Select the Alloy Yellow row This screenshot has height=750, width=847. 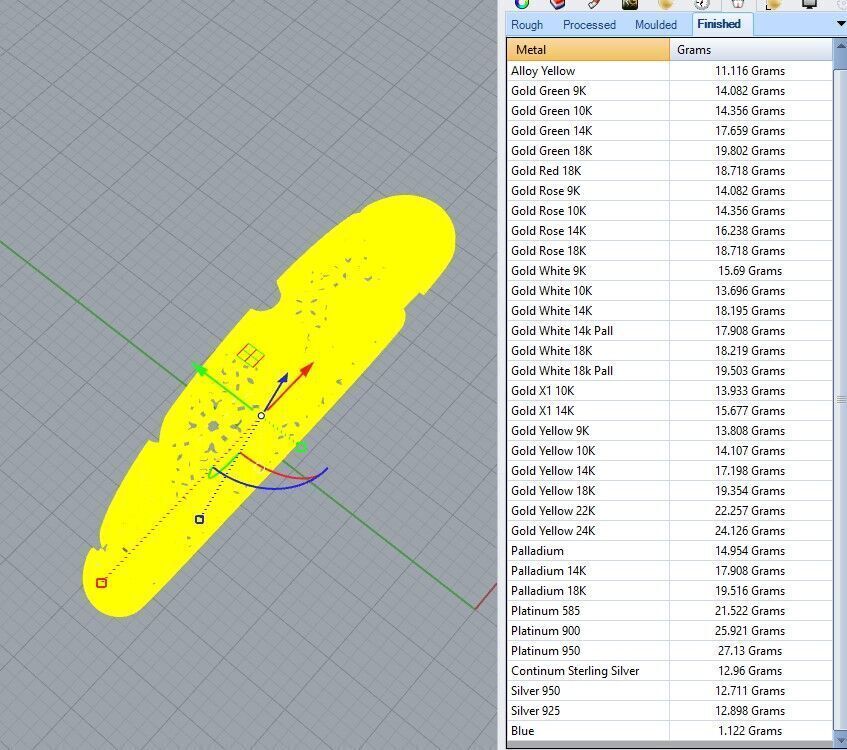670,71
